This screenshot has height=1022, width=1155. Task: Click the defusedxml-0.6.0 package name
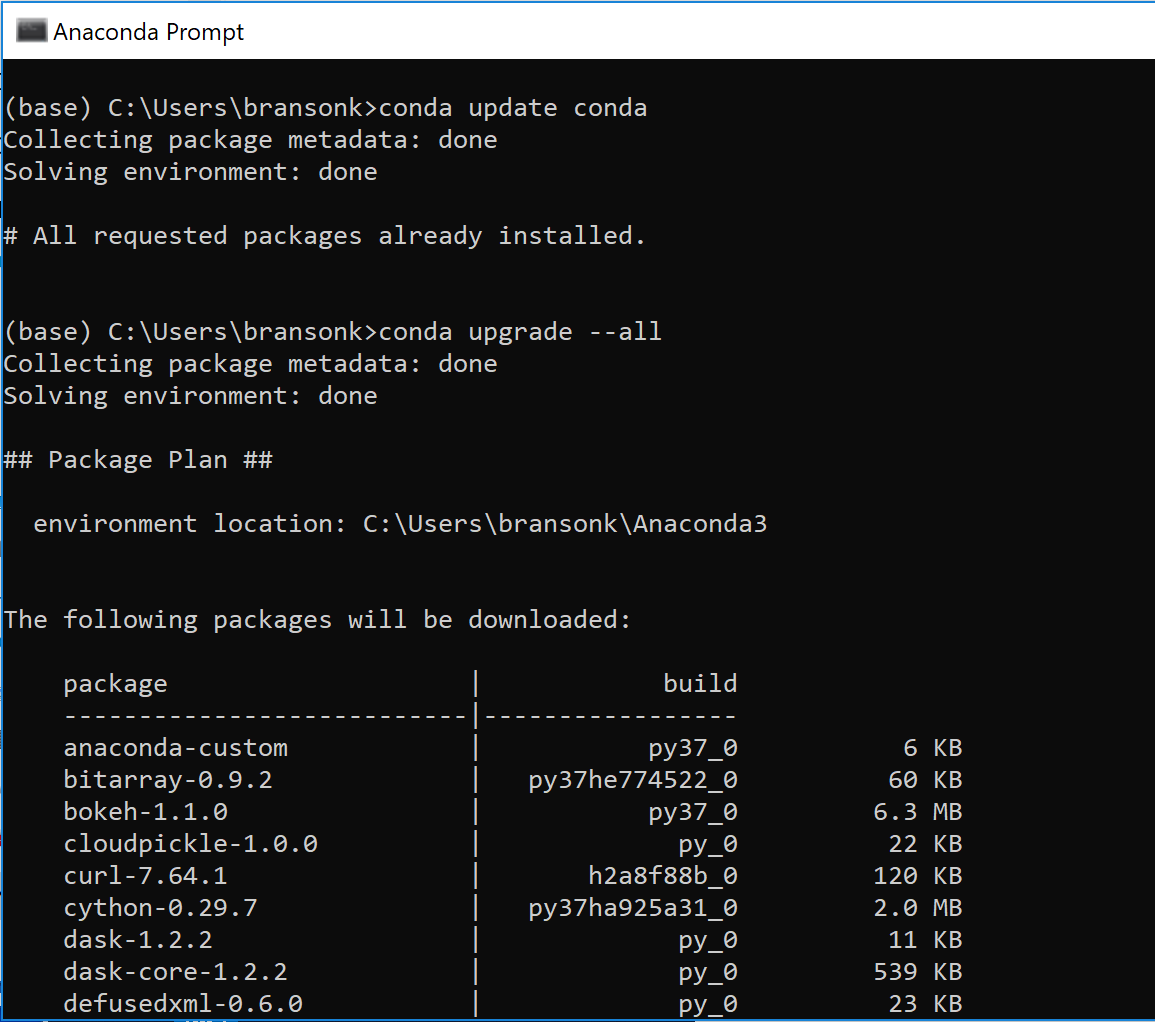pyautogui.click(x=183, y=1004)
